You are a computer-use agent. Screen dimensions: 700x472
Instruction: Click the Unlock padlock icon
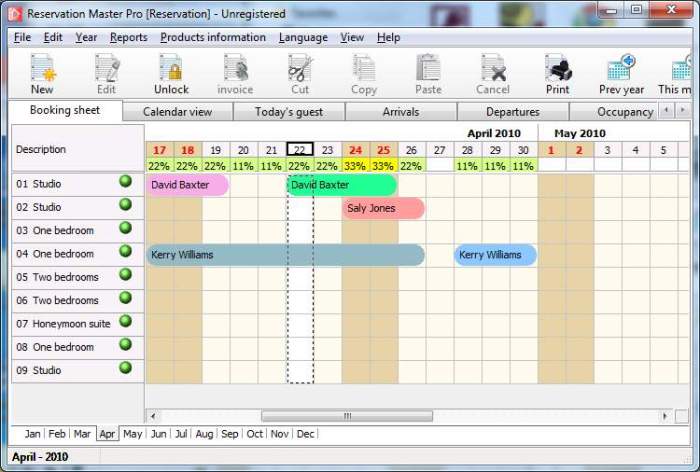click(x=171, y=69)
